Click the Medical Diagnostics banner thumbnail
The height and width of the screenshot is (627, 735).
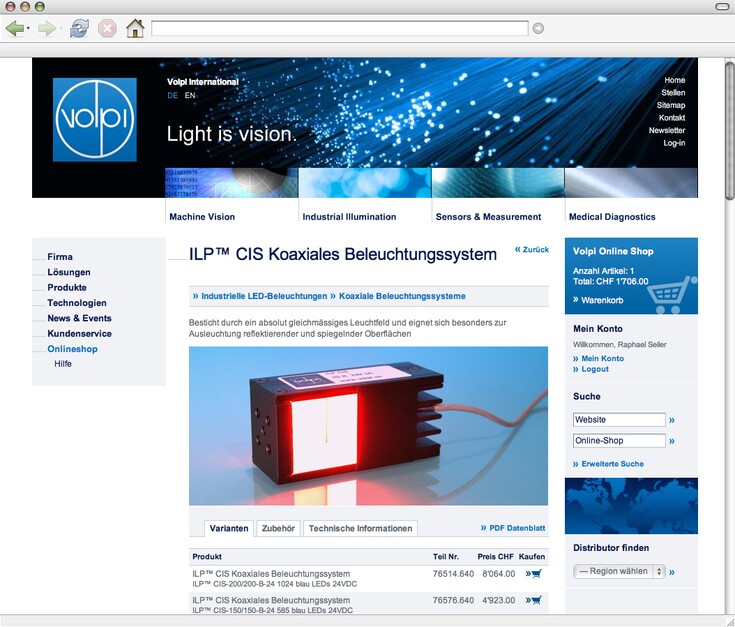pos(631,183)
